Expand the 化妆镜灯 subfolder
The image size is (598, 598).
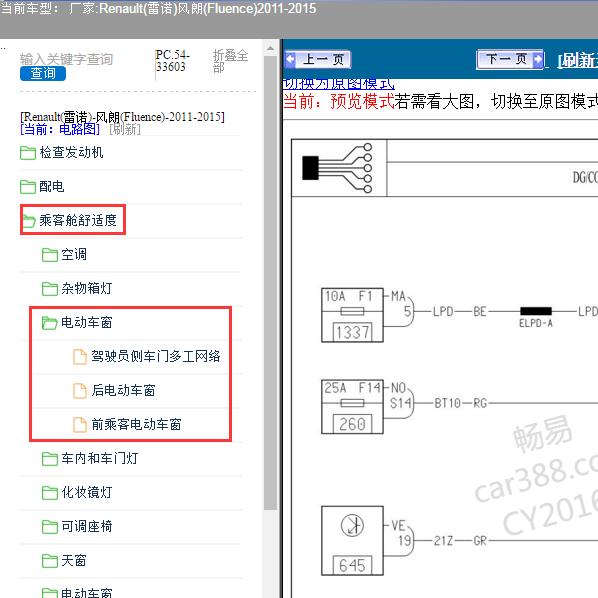(87, 492)
